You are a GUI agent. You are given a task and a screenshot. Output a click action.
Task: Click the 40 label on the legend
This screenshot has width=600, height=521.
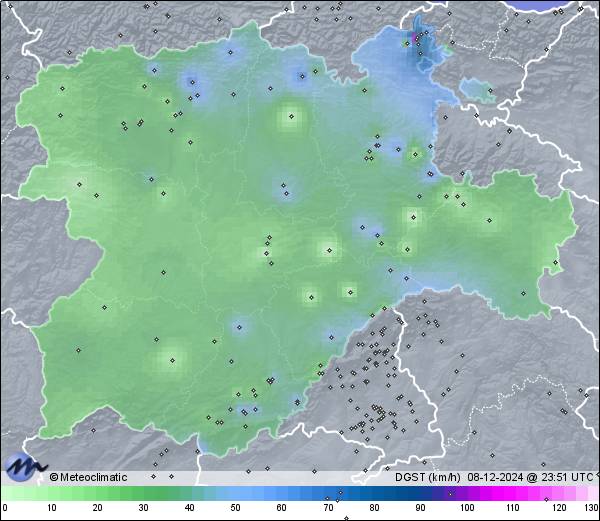point(189,508)
